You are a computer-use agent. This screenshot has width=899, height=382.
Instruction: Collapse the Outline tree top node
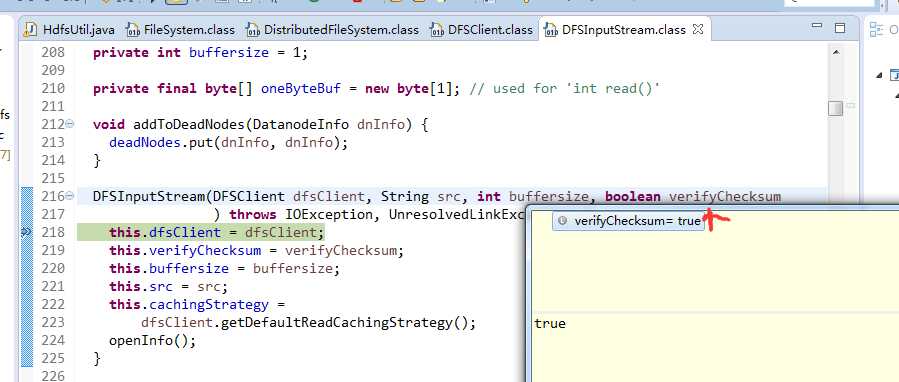pyautogui.click(x=879, y=75)
